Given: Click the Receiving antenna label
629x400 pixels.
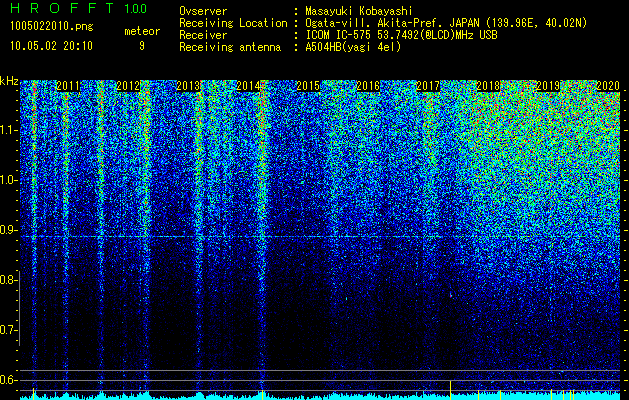Looking at the screenshot, I should [x=230, y=47].
